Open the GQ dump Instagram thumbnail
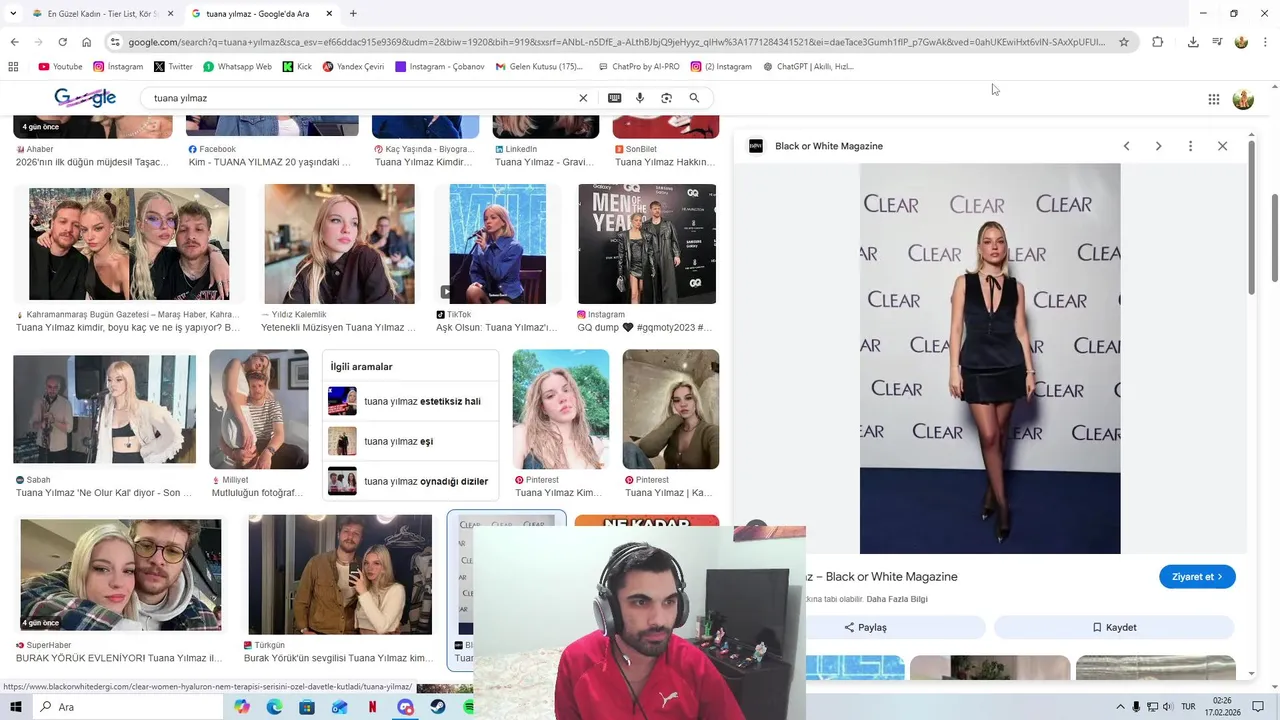Viewport: 1280px width, 720px height. click(x=647, y=244)
